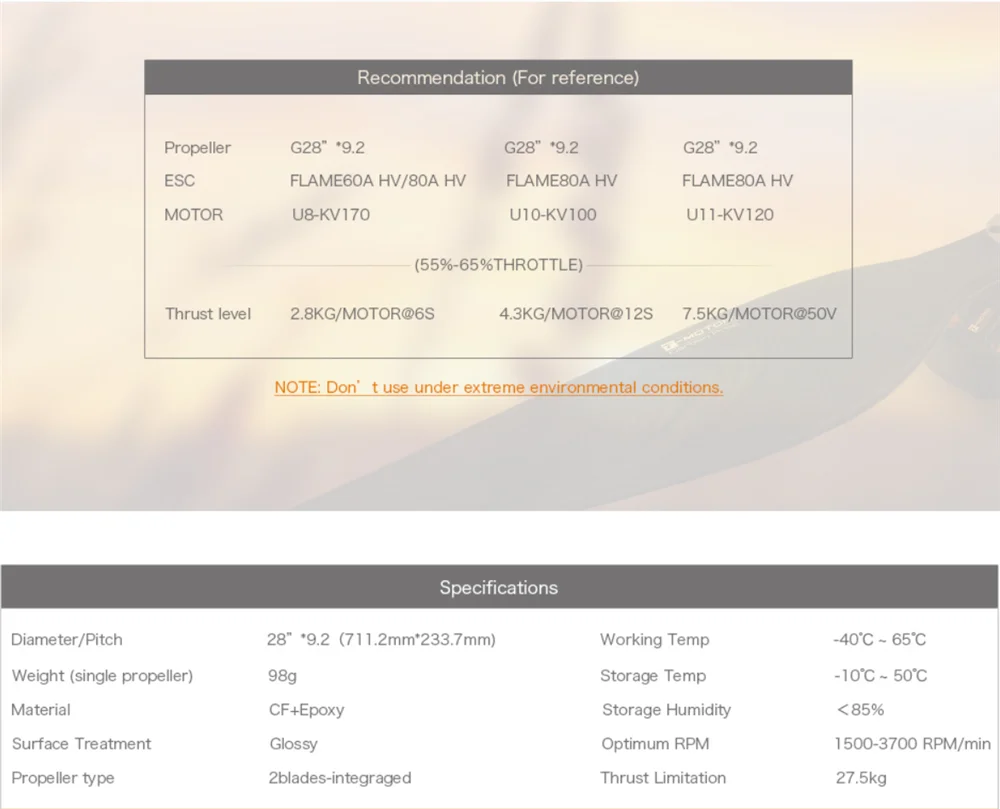Click the "U10-KV100" motor value
The width and height of the screenshot is (1000, 809).
click(x=552, y=215)
